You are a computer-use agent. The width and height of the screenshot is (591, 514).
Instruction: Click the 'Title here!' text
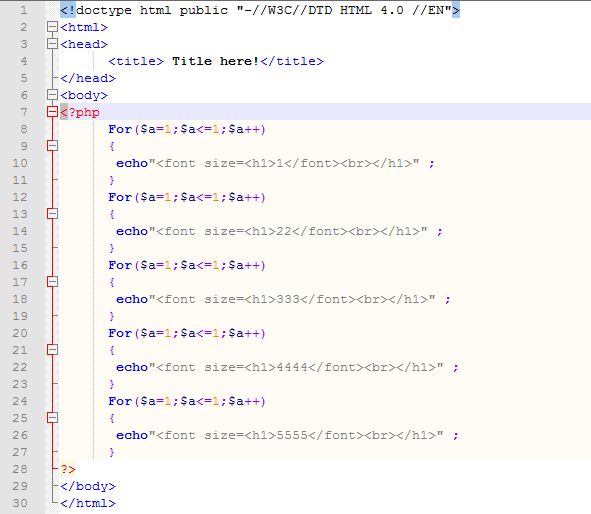[215, 61]
